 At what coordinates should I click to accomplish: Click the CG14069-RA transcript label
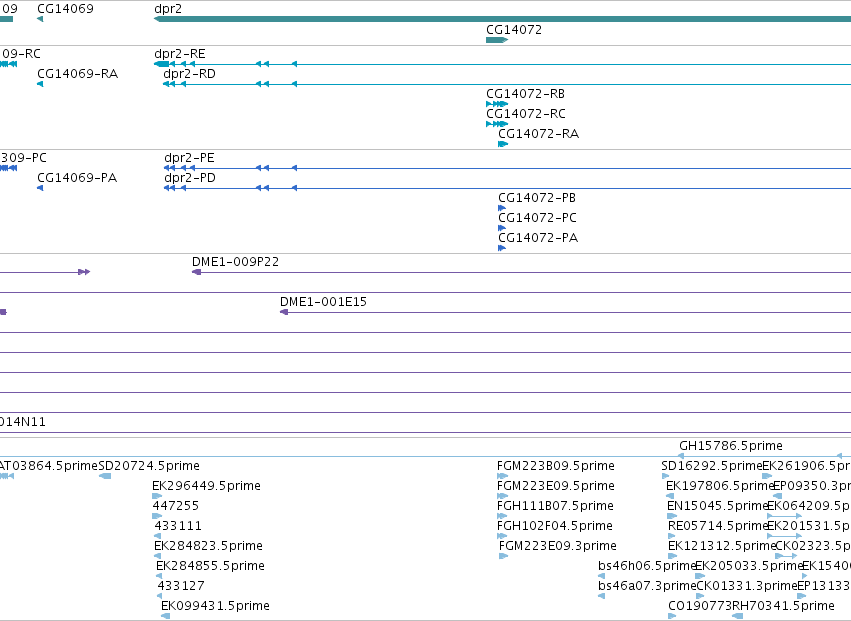[x=78, y=74]
